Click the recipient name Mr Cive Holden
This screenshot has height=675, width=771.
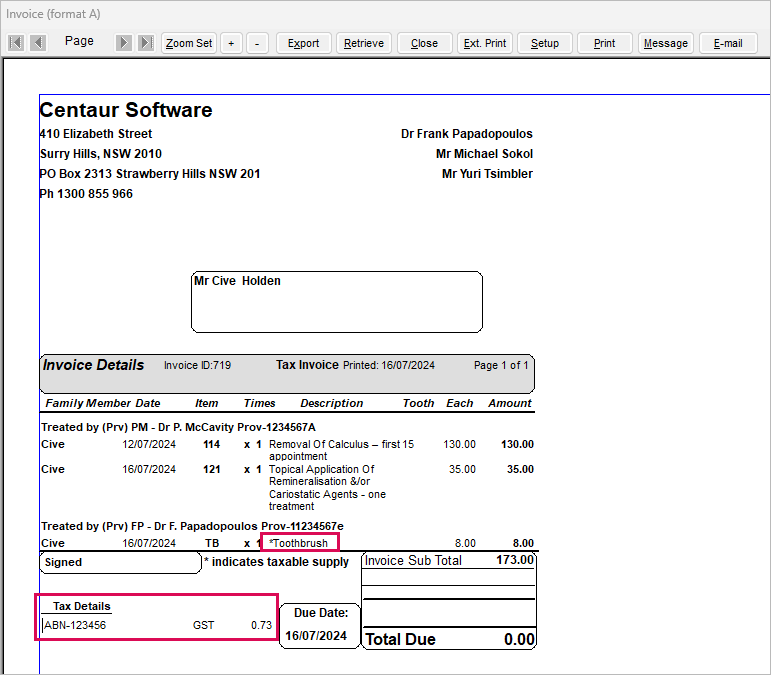tap(237, 281)
